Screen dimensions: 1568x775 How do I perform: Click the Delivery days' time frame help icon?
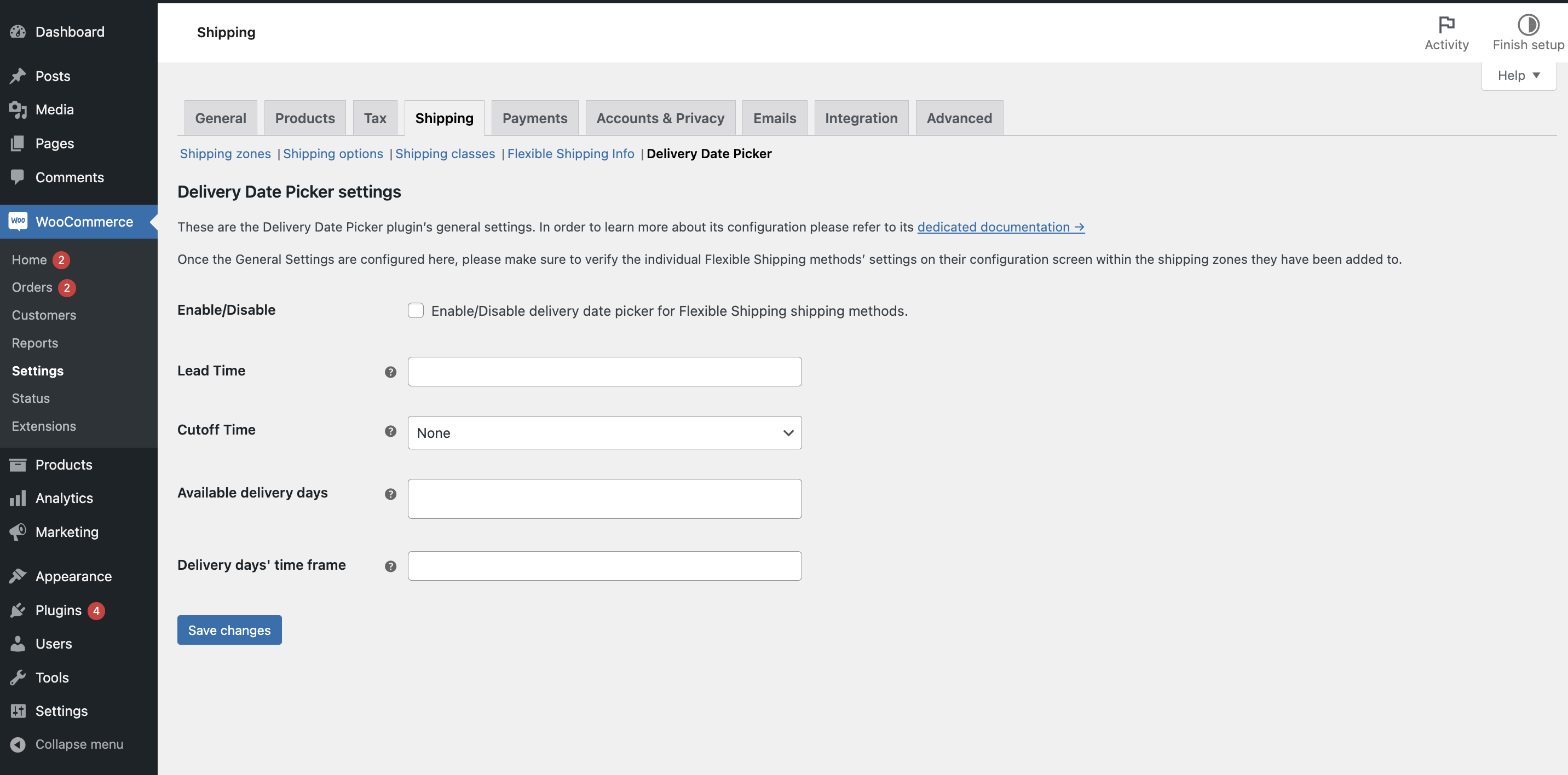(390, 566)
